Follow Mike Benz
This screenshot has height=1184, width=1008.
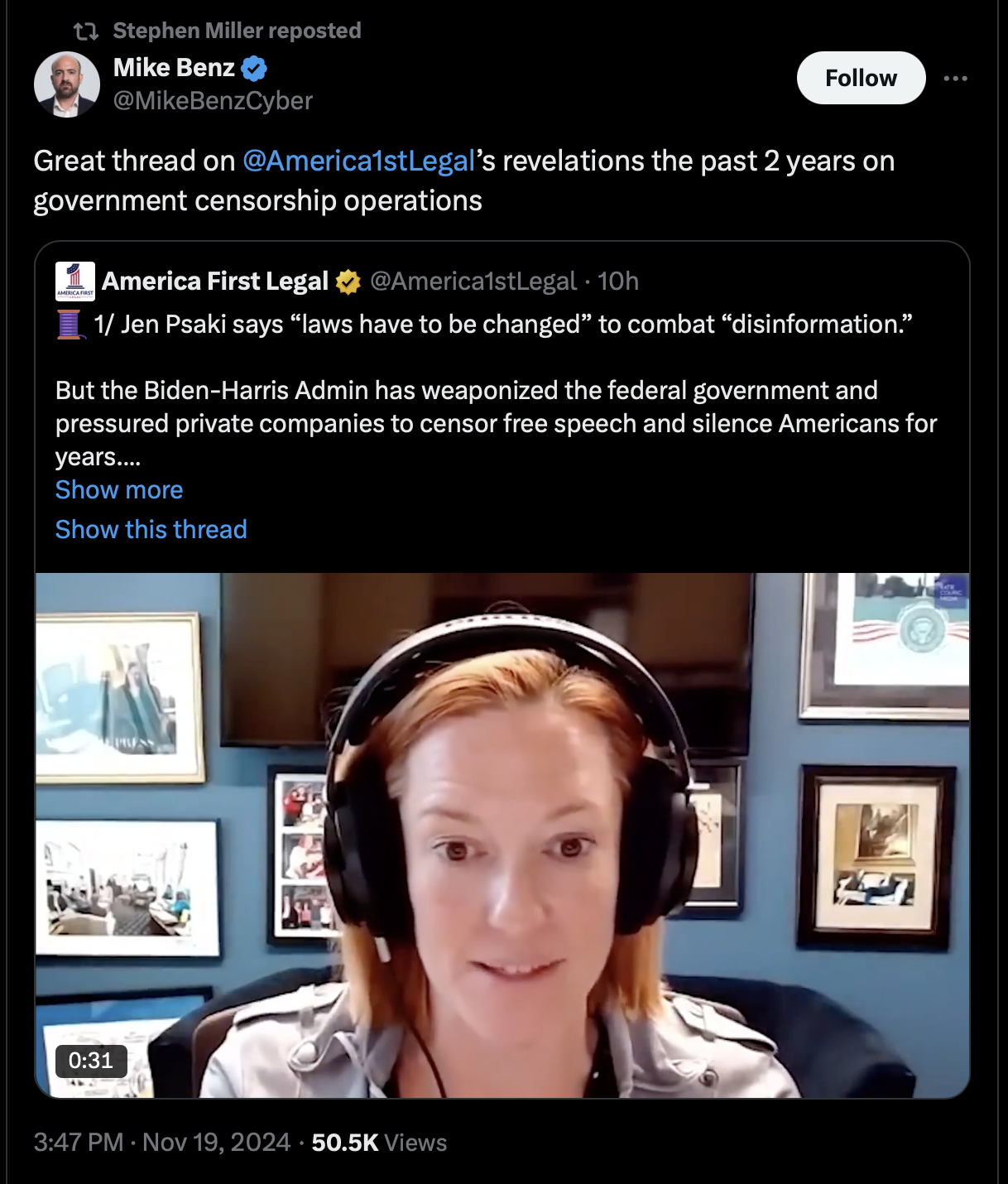coord(861,78)
